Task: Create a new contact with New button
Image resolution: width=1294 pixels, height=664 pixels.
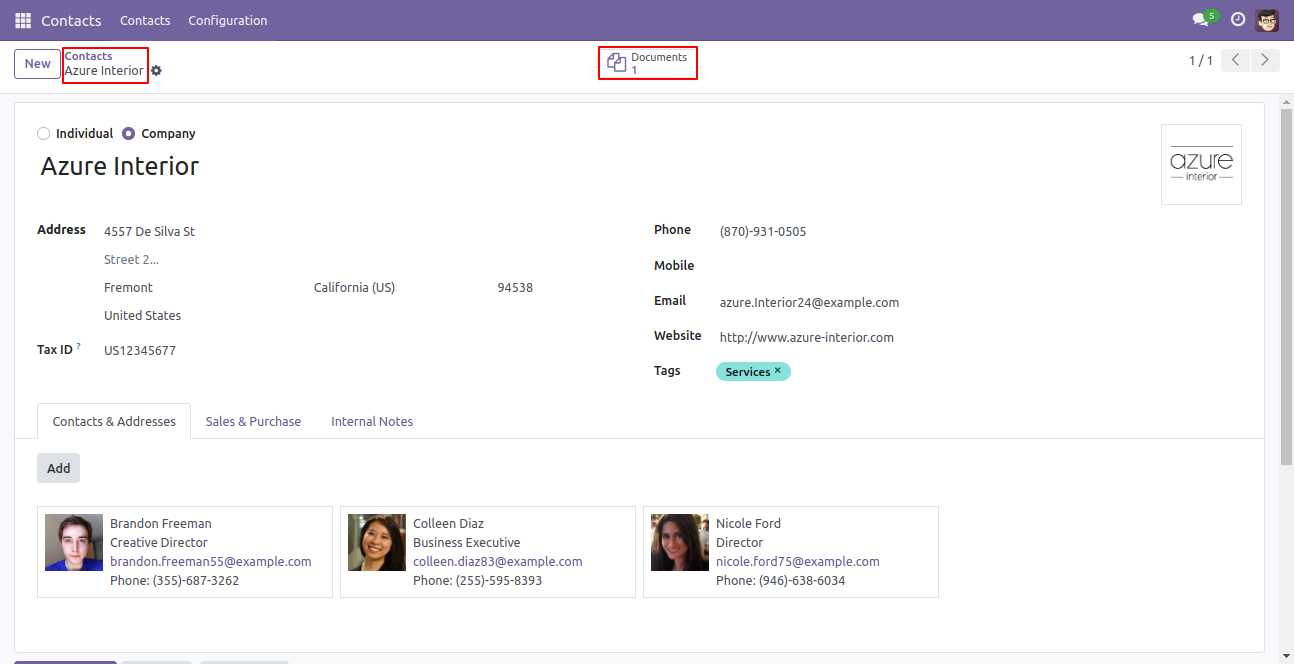Action: click(38, 64)
